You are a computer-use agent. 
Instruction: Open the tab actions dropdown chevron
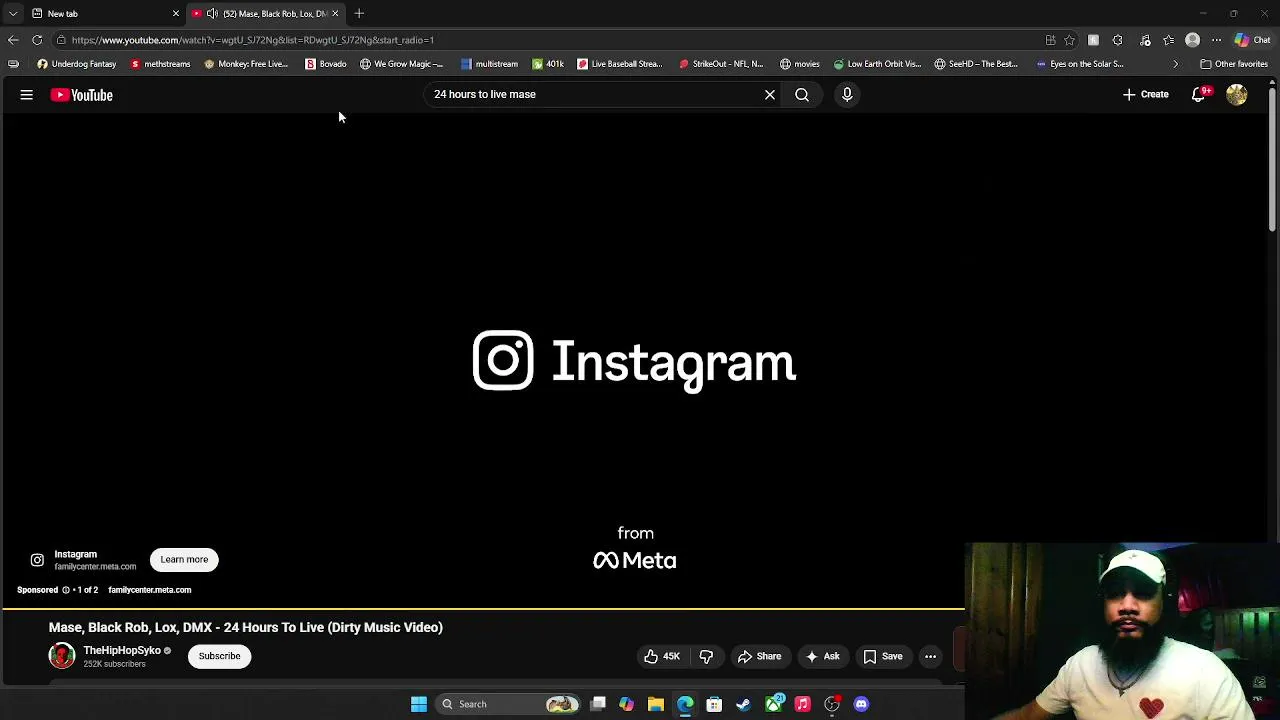click(x=12, y=13)
